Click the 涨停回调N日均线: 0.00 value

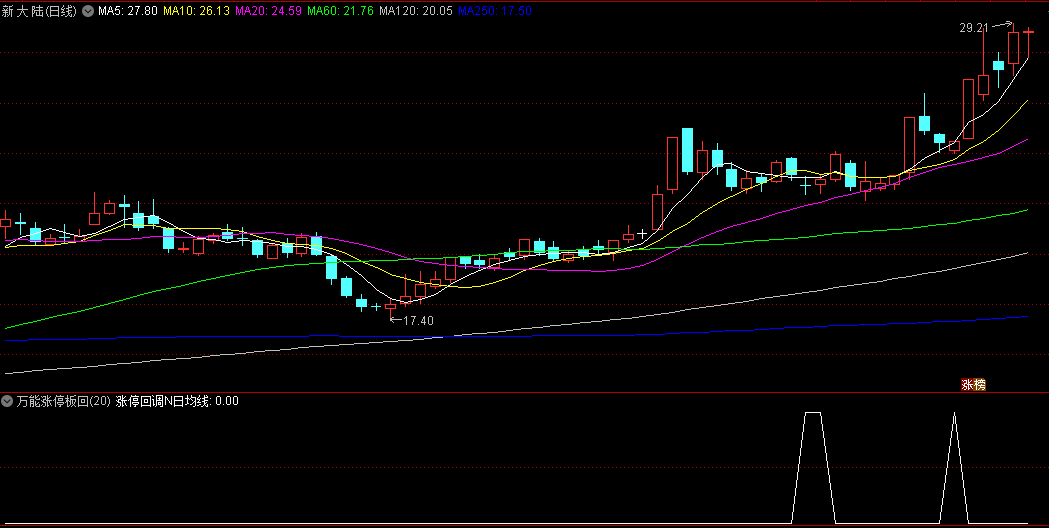pyautogui.click(x=177, y=401)
